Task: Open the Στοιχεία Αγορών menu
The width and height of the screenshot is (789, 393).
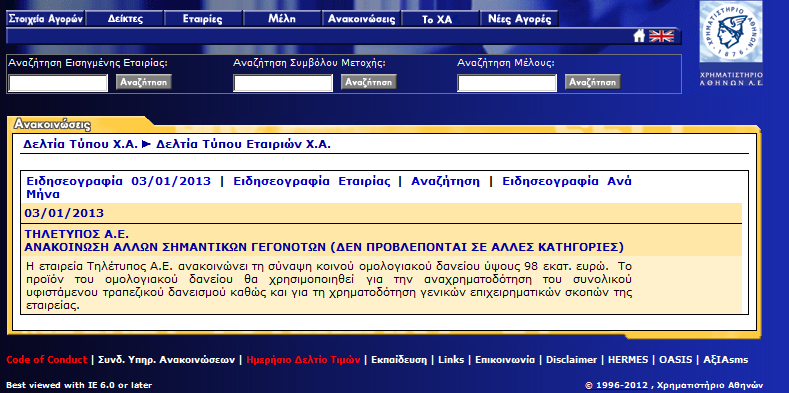Action: click(x=45, y=19)
